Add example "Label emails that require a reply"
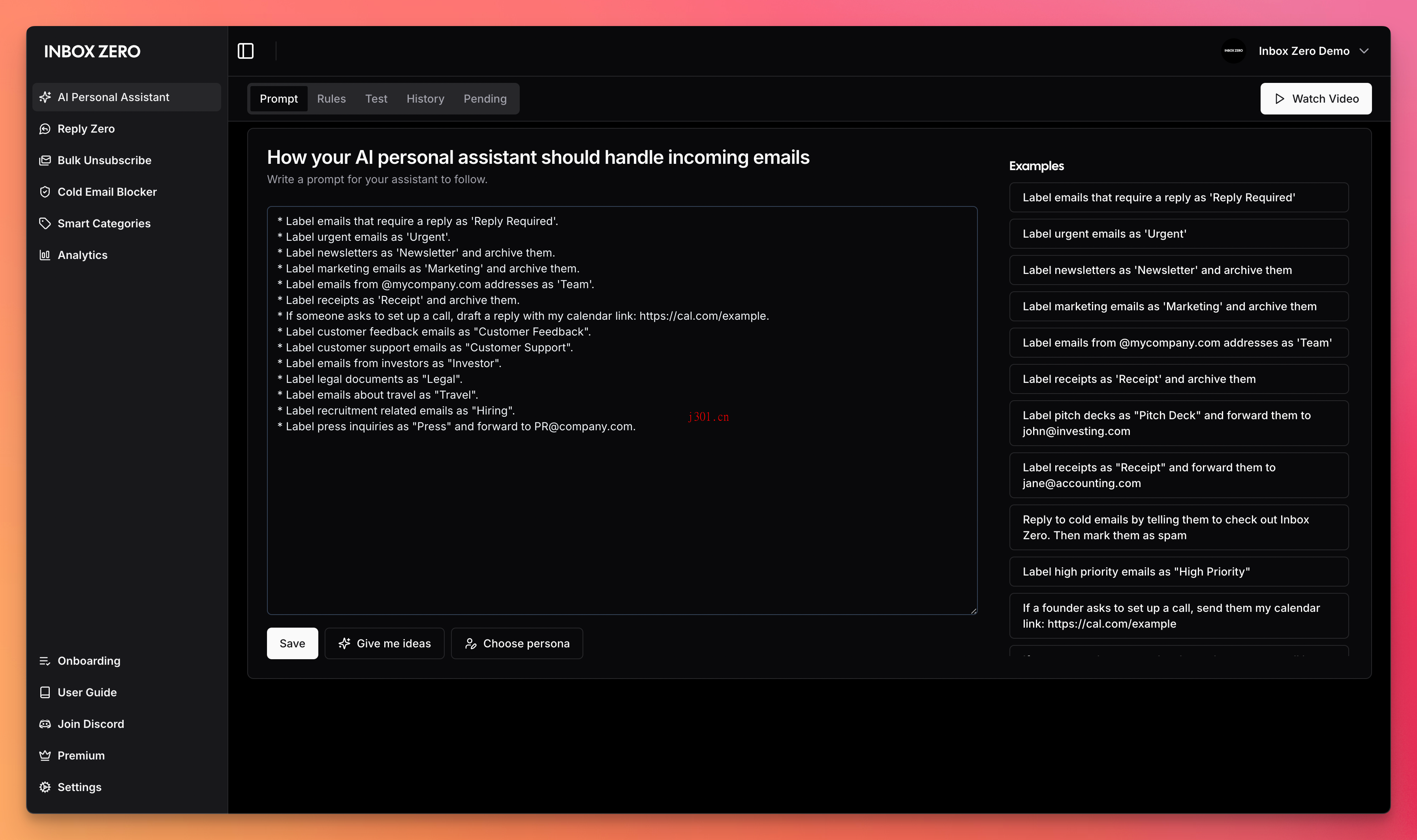1417x840 pixels. pyautogui.click(x=1179, y=197)
